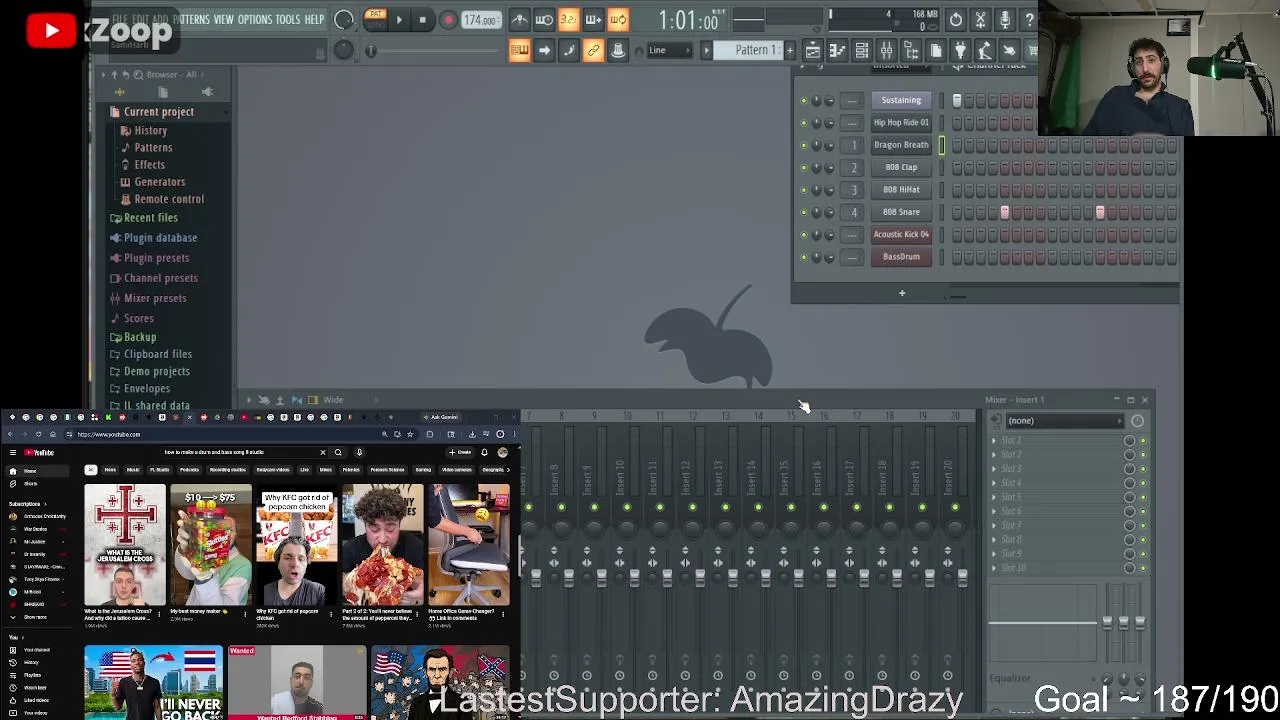The width and height of the screenshot is (1280, 720).
Task: Open Generators in the browser tree
Action: coord(159,182)
